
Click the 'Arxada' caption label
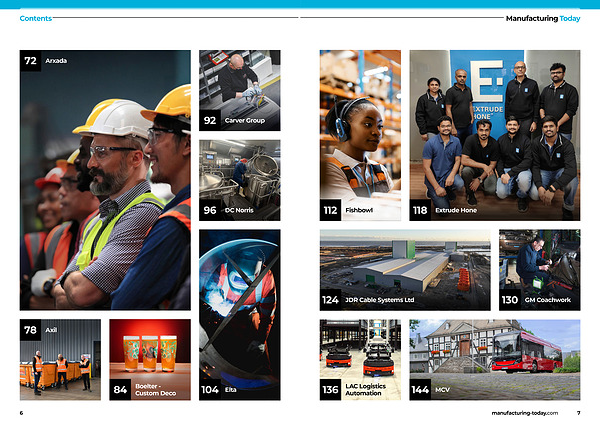(x=56, y=61)
